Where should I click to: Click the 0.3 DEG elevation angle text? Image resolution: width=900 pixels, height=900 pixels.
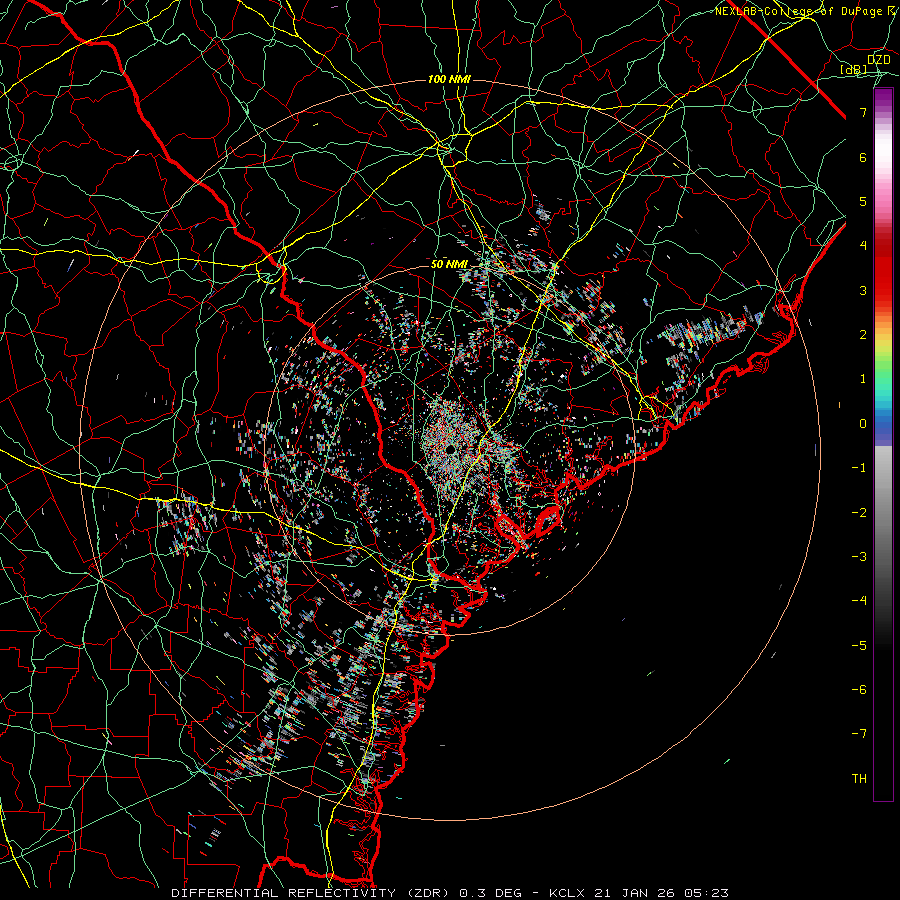[x=491, y=893]
